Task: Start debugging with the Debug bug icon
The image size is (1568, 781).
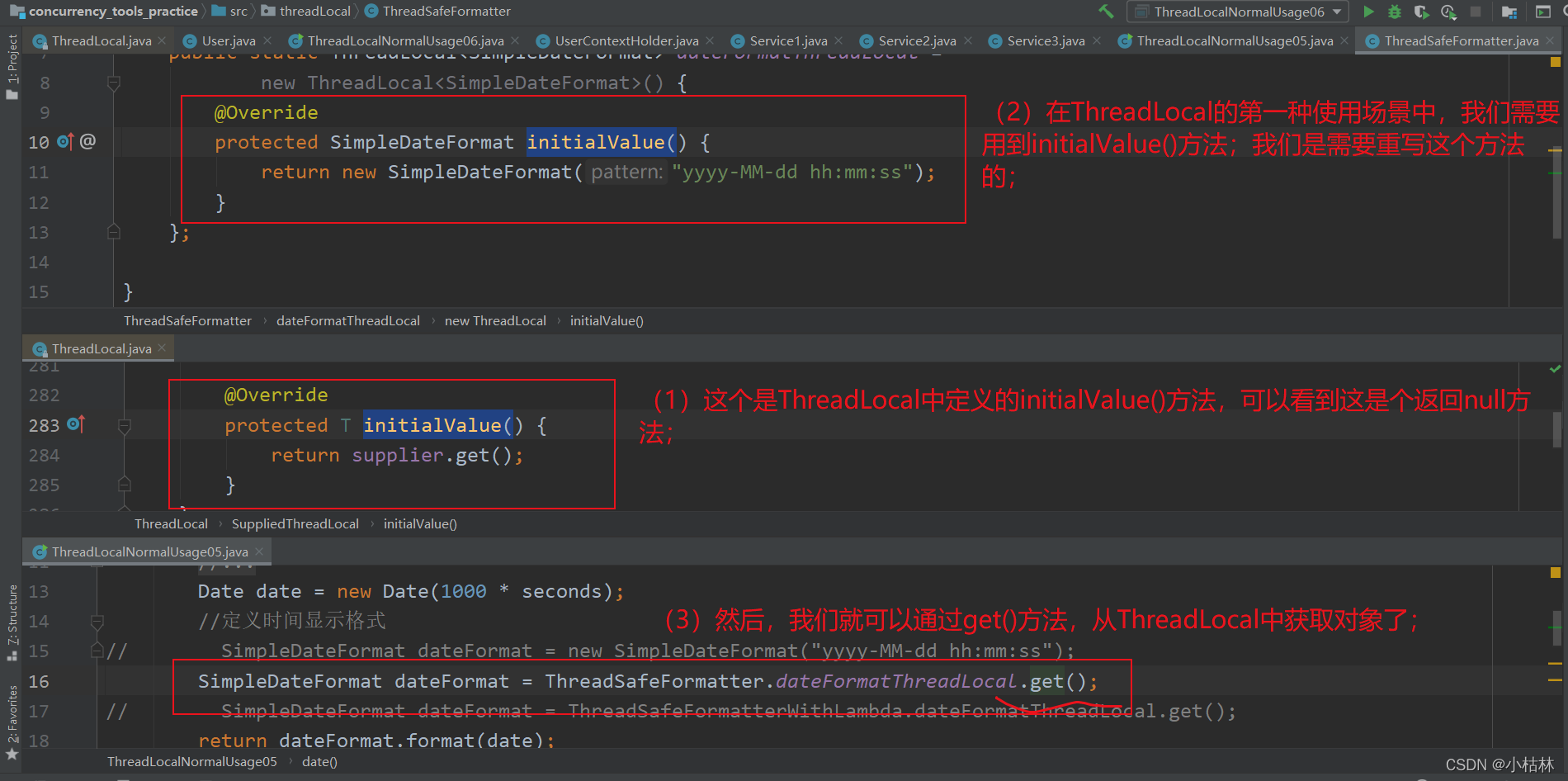Action: click(x=1394, y=12)
